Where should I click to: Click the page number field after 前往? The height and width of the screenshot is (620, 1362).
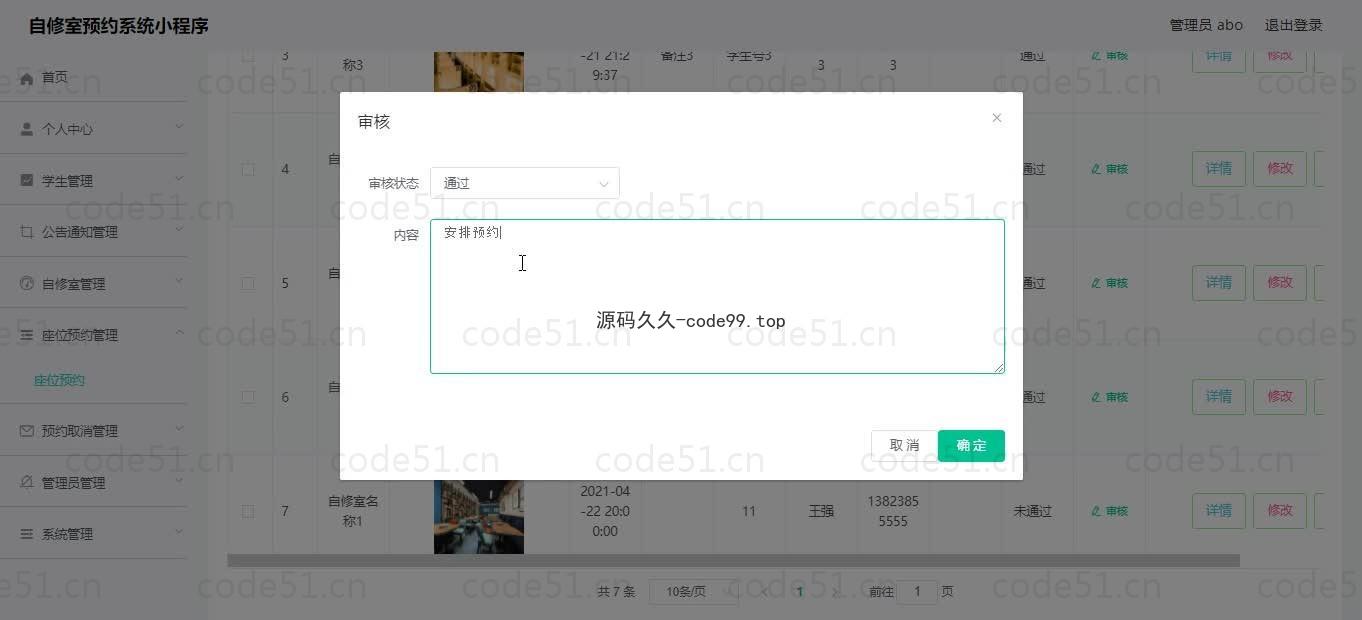(x=917, y=592)
